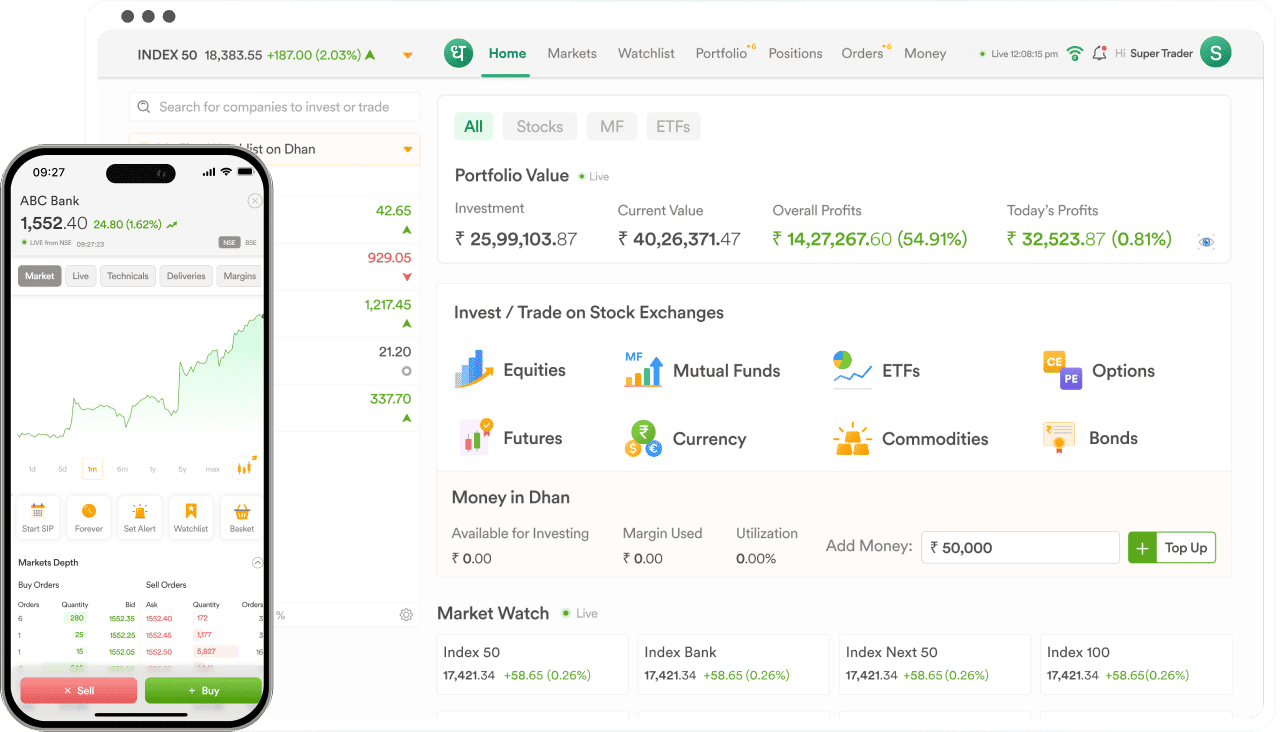
Task: Open Options trading
Action: [1098, 370]
